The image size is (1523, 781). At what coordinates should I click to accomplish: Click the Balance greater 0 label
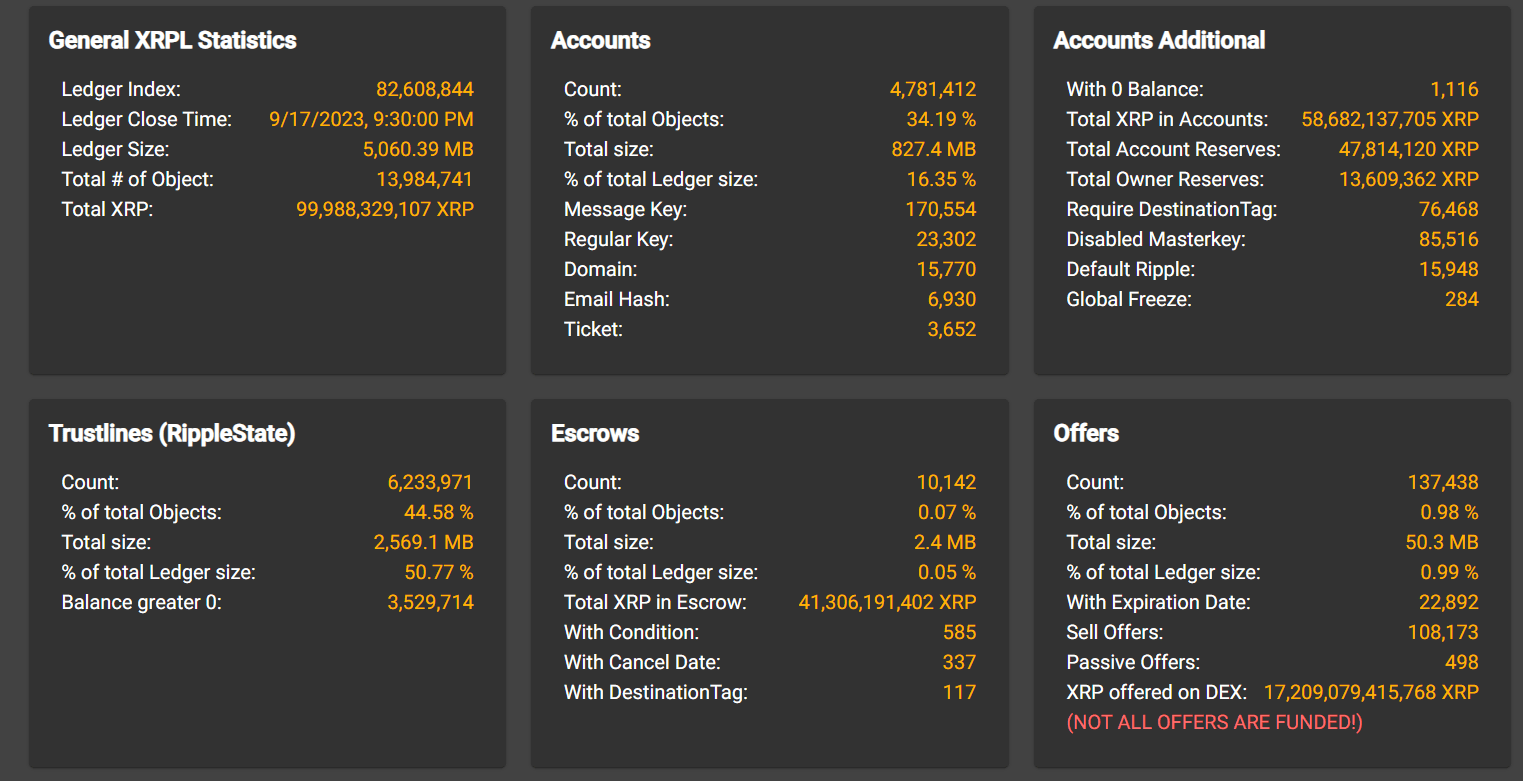coord(142,602)
